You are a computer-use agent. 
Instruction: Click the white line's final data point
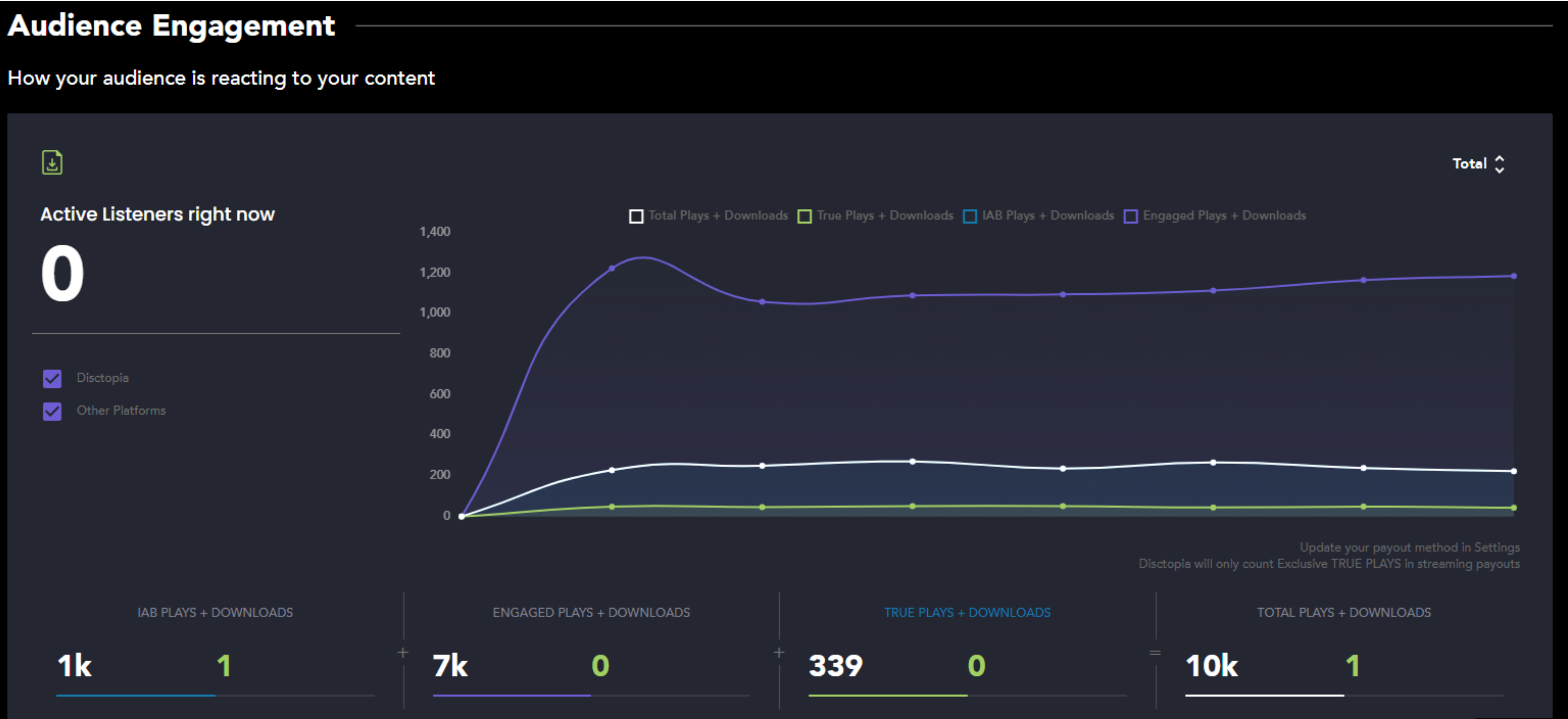pos(1514,471)
